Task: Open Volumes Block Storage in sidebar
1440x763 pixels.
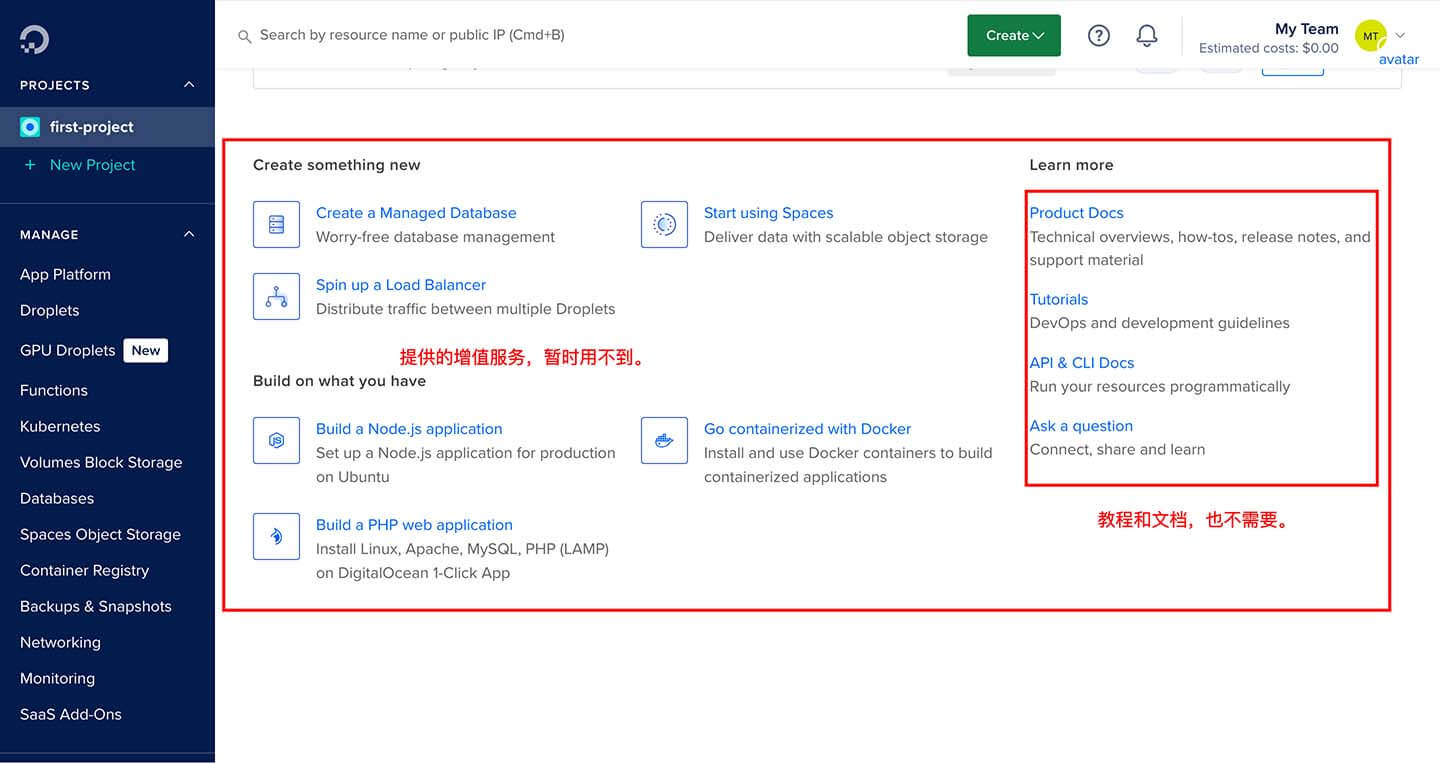Action: click(101, 462)
